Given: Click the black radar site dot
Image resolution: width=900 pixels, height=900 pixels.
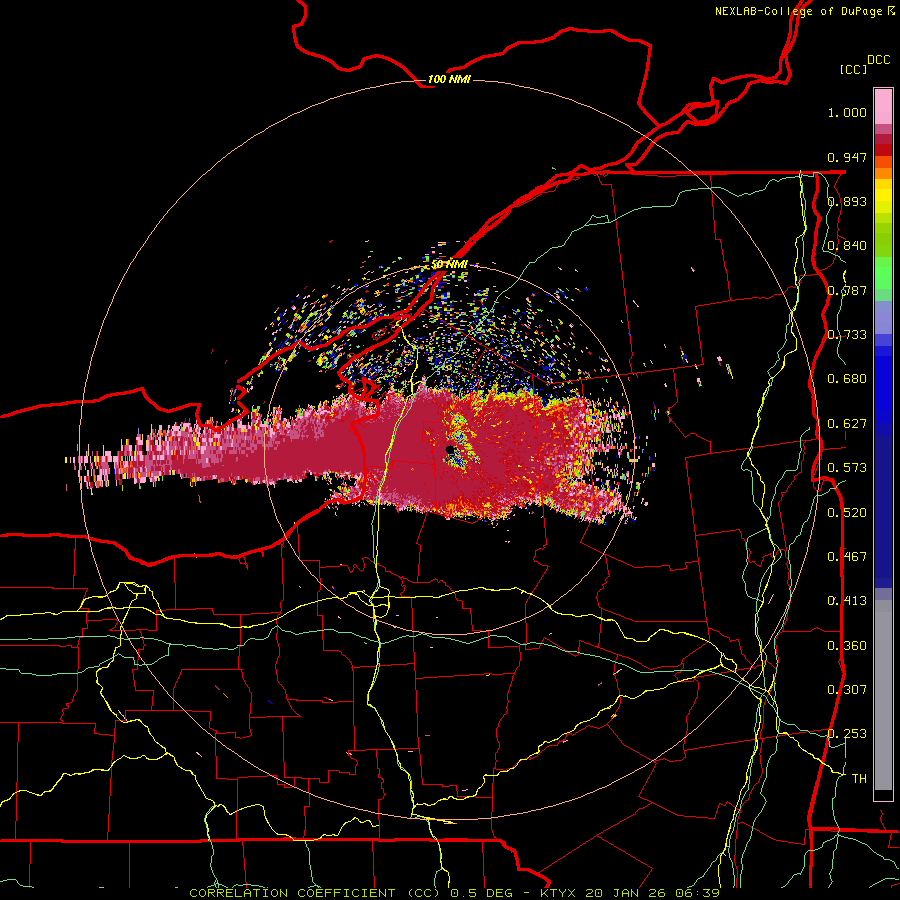Looking at the screenshot, I should tap(450, 449).
